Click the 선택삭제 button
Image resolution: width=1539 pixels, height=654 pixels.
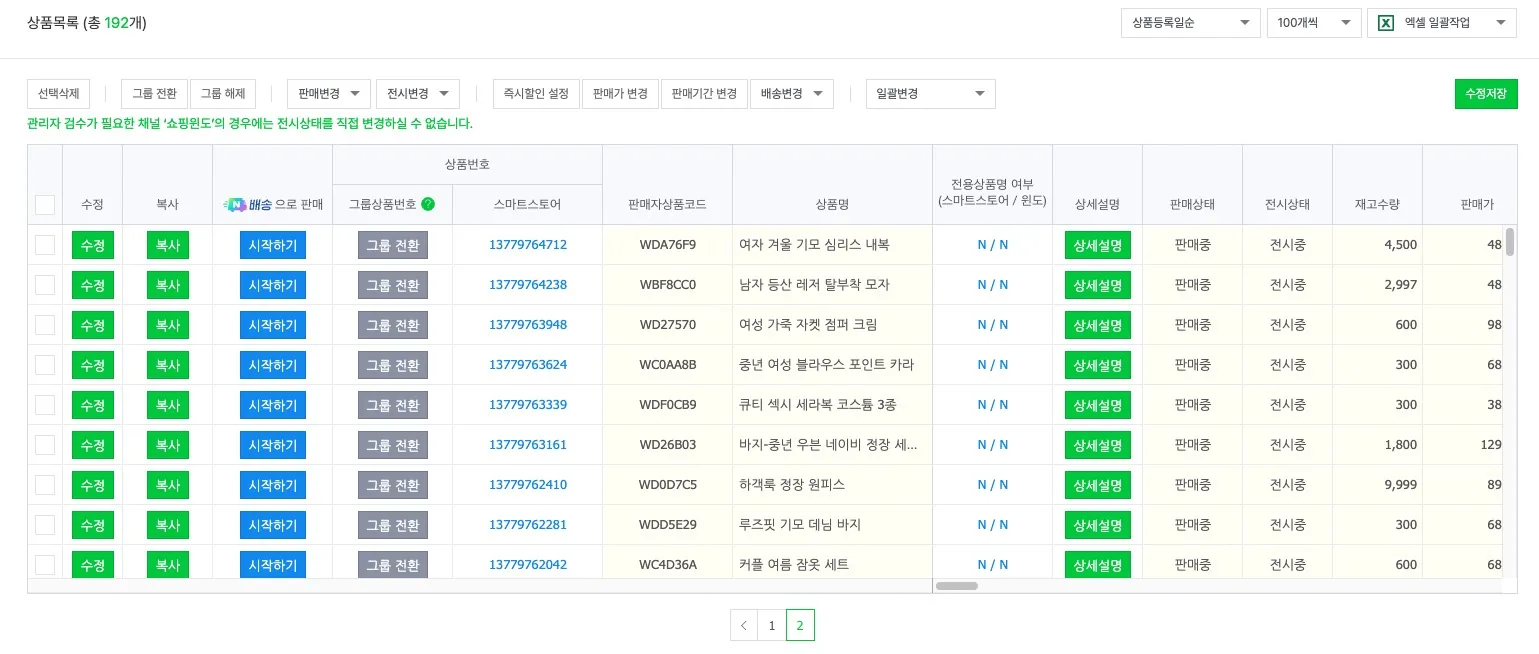(58, 94)
